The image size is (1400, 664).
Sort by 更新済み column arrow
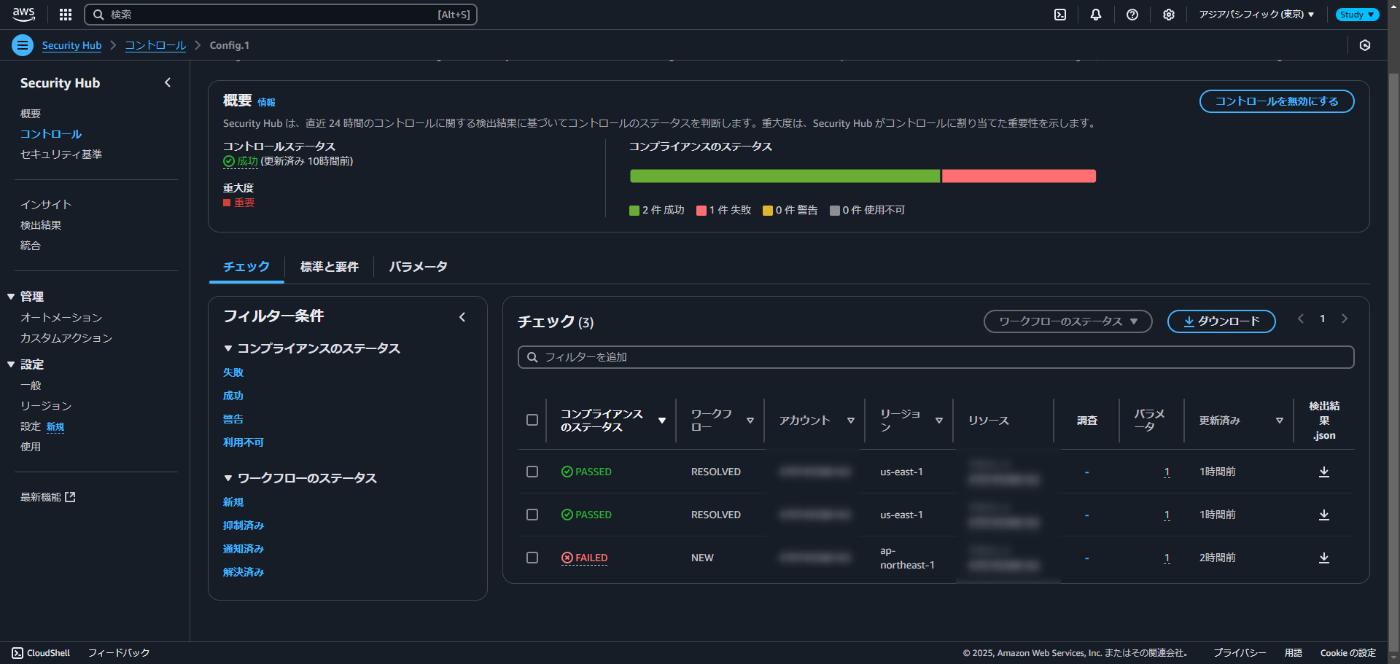1279,421
